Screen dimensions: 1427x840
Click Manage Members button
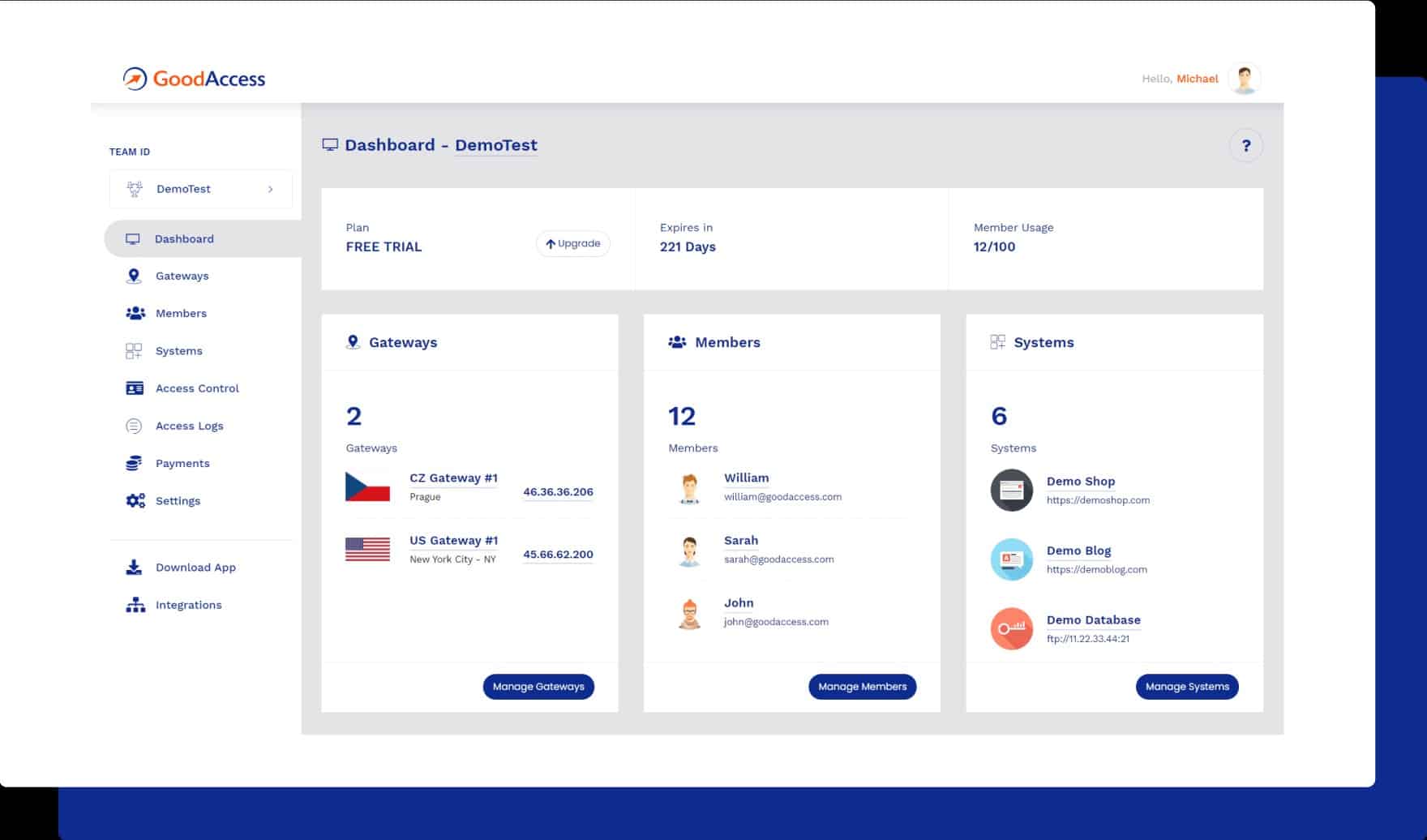[862, 687]
